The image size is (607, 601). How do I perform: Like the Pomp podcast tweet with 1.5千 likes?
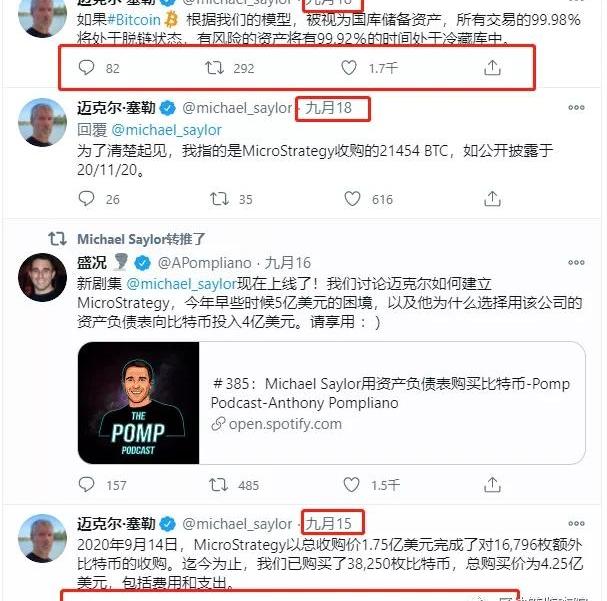tap(352, 485)
